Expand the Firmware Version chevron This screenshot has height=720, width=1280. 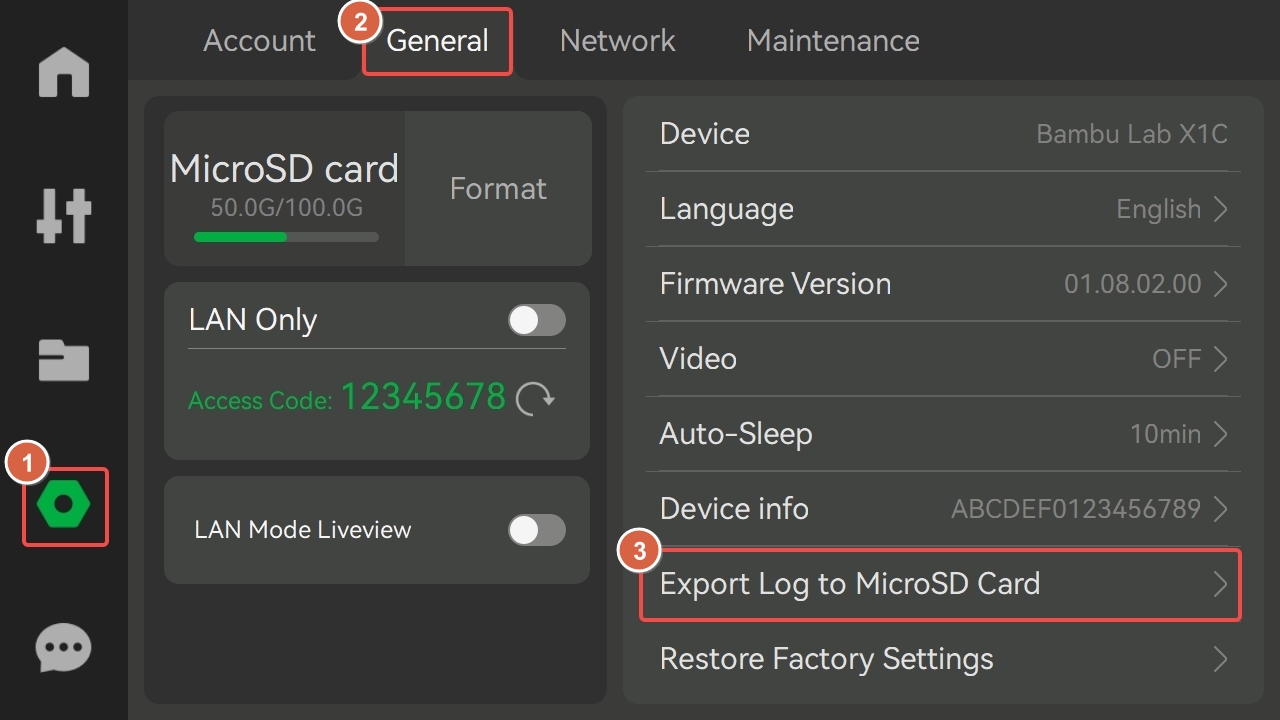1220,284
